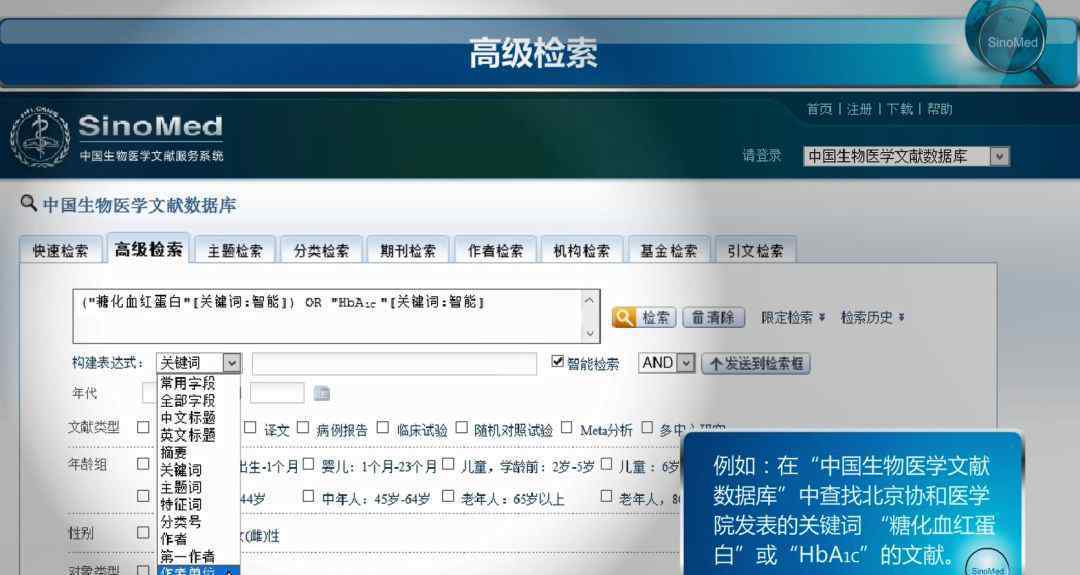The height and width of the screenshot is (575, 1080).
Task: Check the 病例报告 checkbox
Action: click(302, 428)
